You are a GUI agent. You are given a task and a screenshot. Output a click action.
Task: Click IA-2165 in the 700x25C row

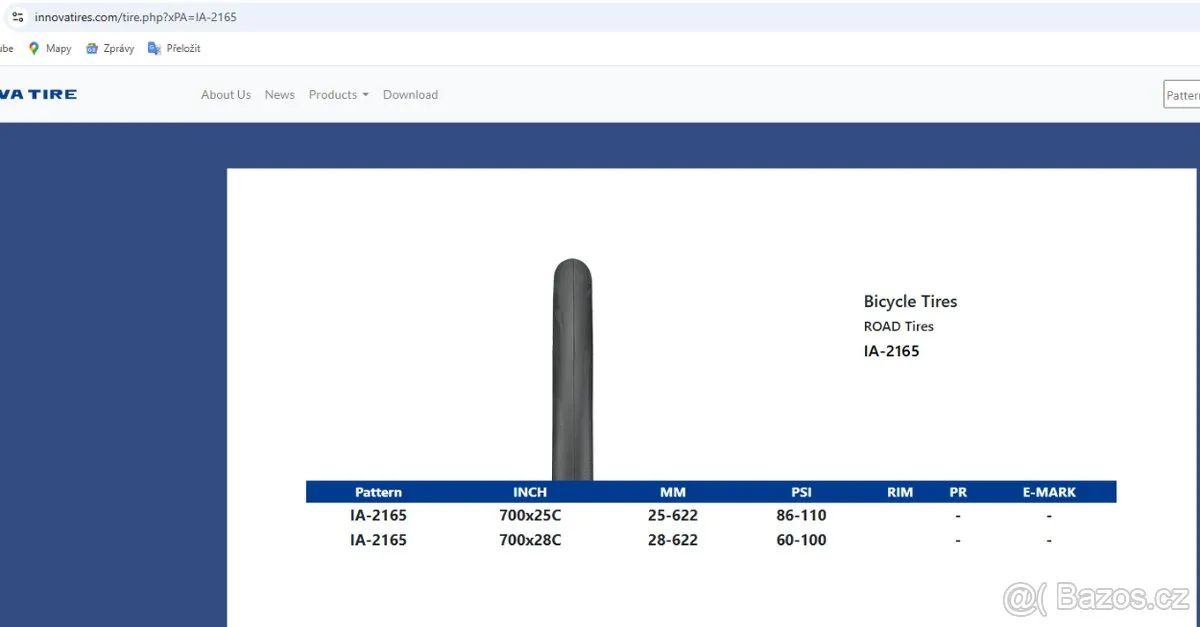(378, 516)
